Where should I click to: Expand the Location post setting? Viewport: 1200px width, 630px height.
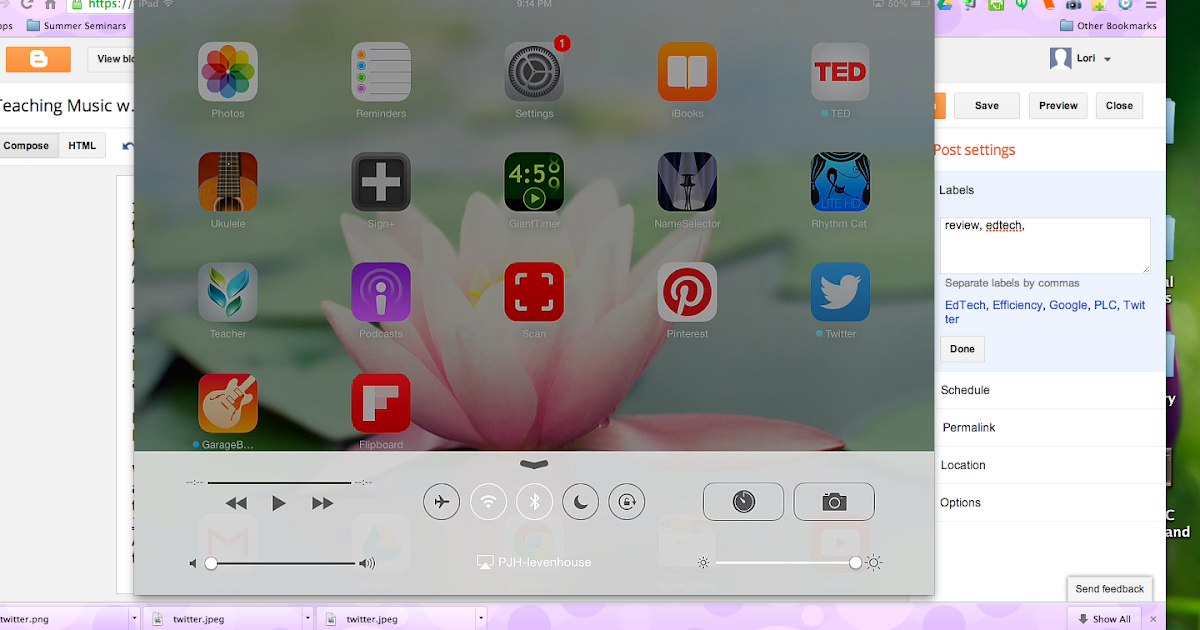click(963, 465)
